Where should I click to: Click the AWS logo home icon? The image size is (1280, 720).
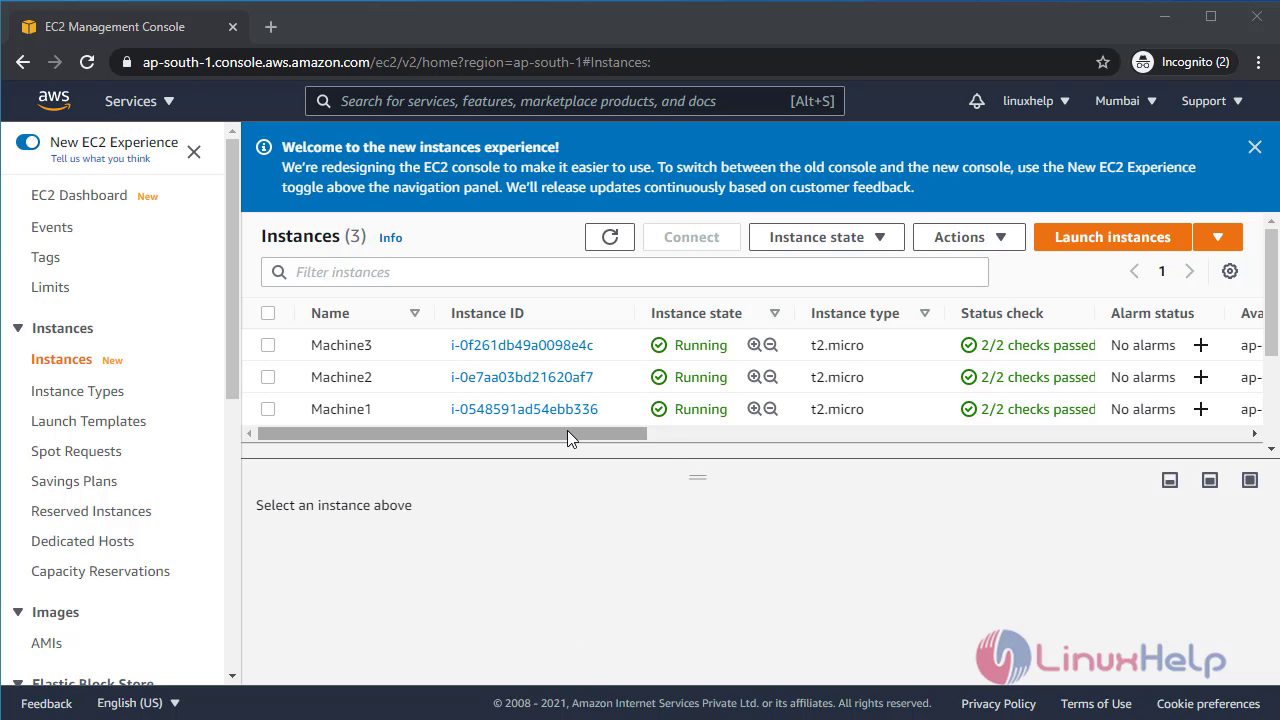click(54, 101)
